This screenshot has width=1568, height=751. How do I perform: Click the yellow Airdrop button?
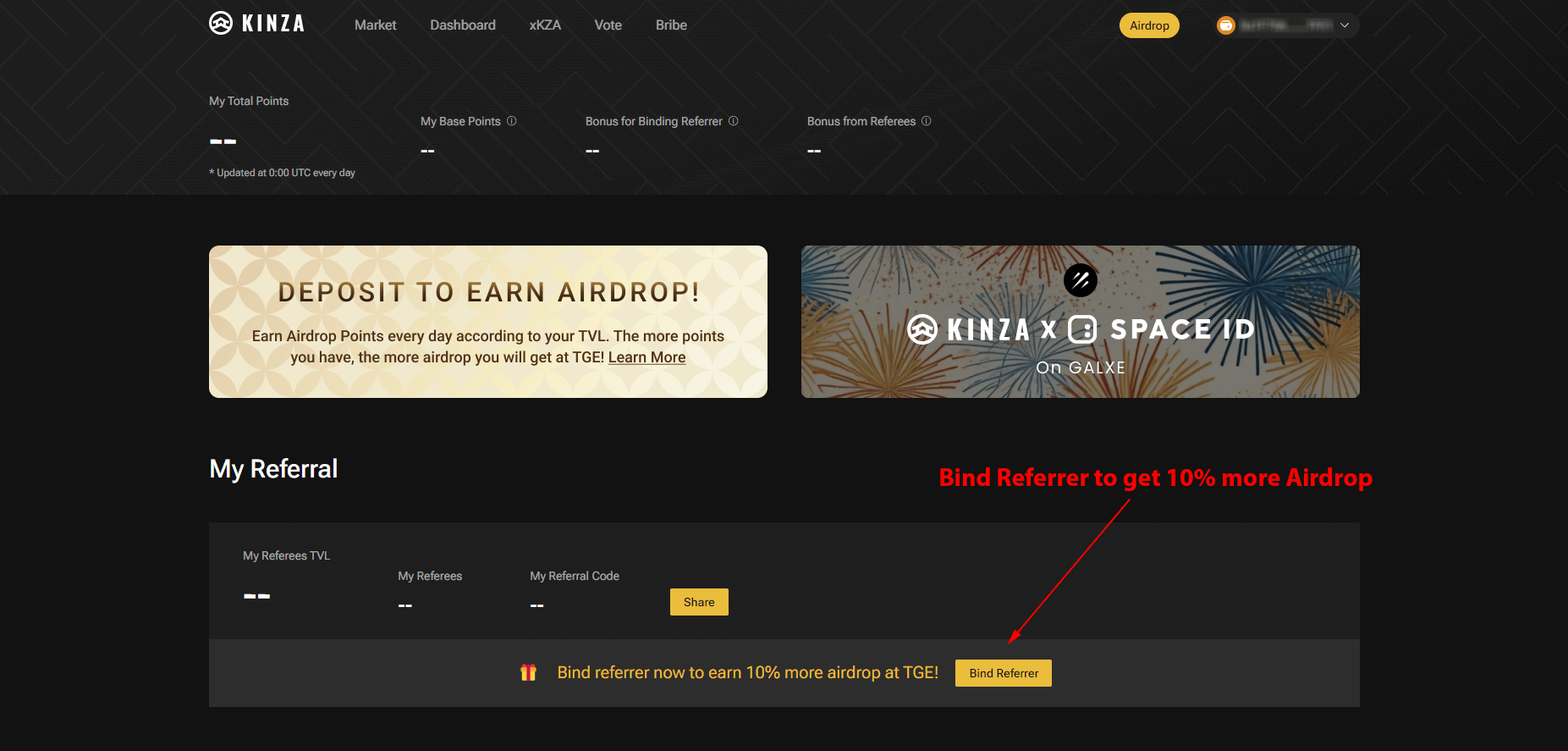(x=1149, y=25)
